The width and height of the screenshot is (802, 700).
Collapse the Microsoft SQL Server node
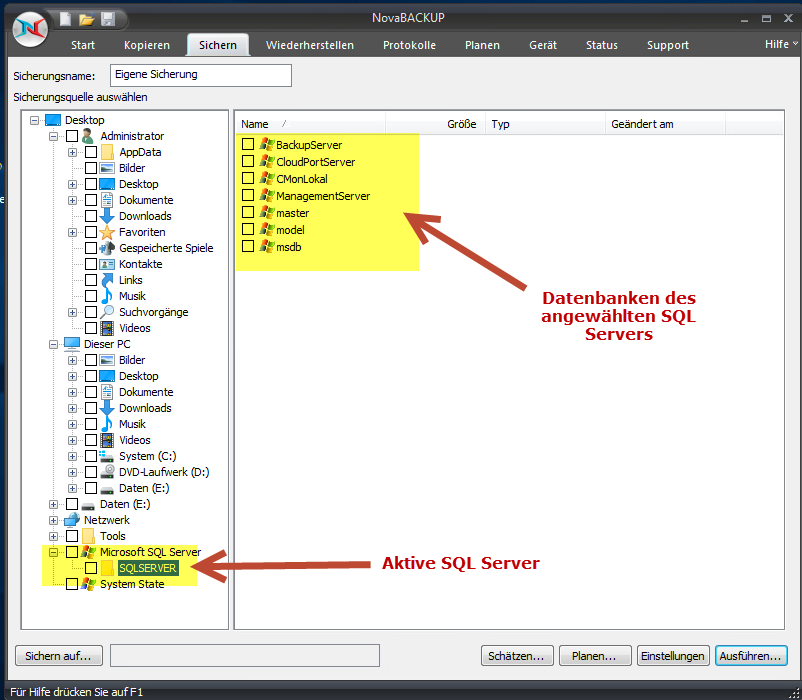point(53,552)
